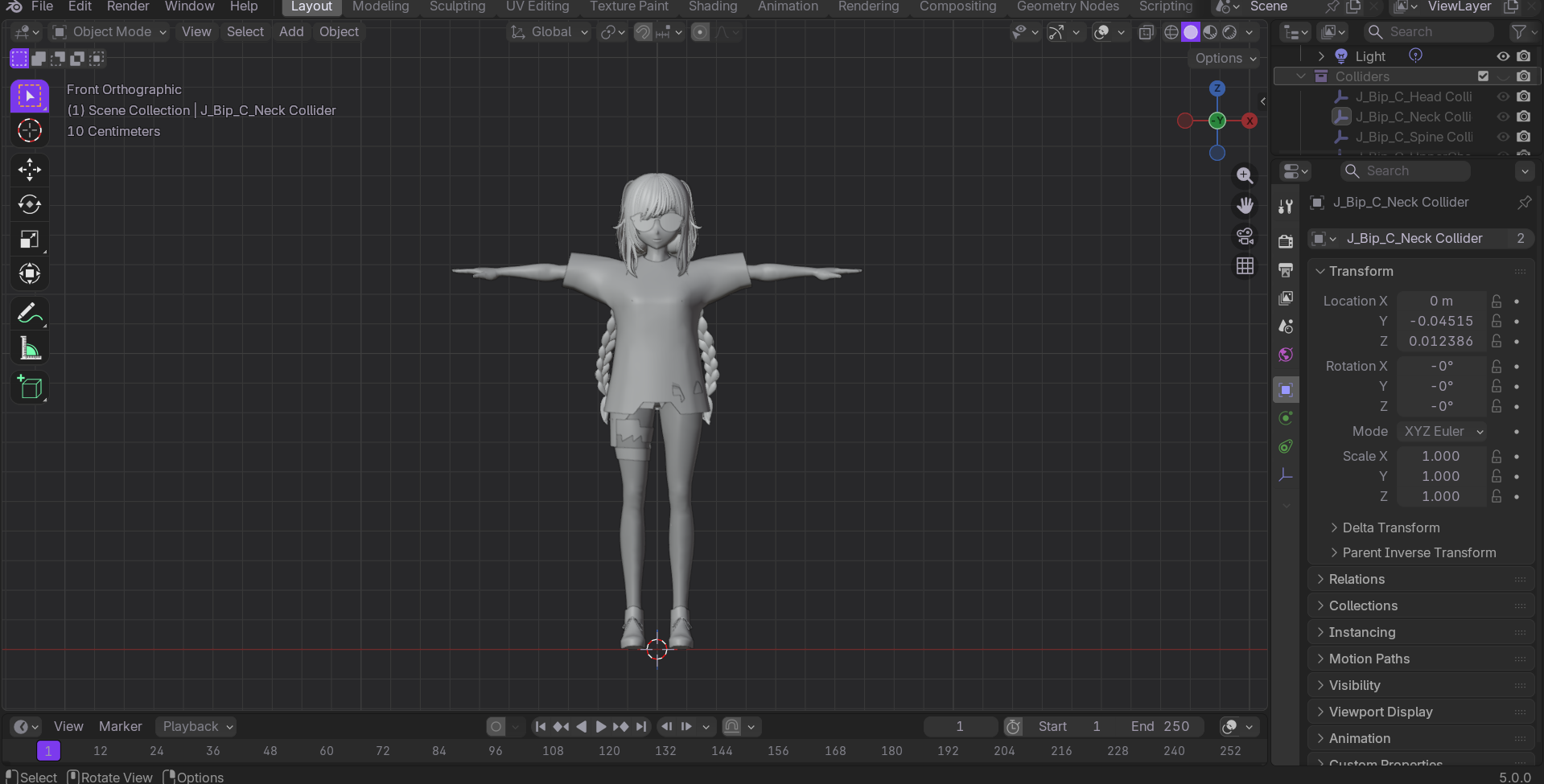Select the Annotate tool
The width and height of the screenshot is (1544, 784).
[30, 313]
